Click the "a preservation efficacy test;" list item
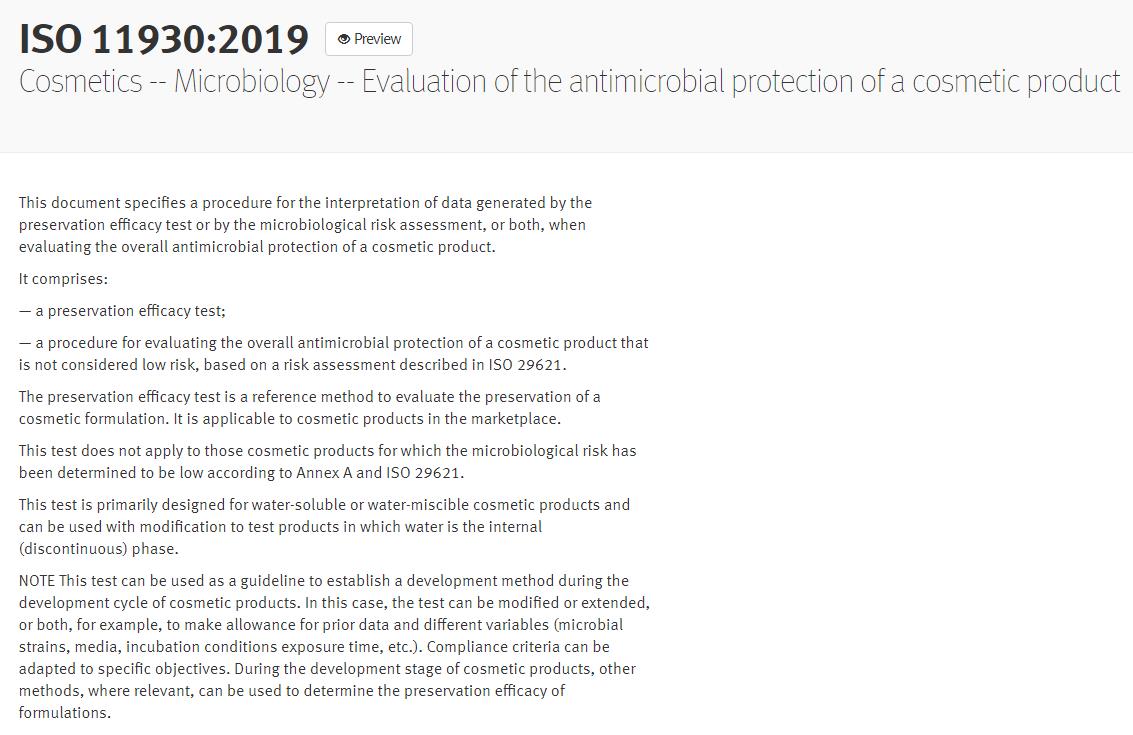Image resolution: width=1133 pixels, height=735 pixels. (x=122, y=311)
